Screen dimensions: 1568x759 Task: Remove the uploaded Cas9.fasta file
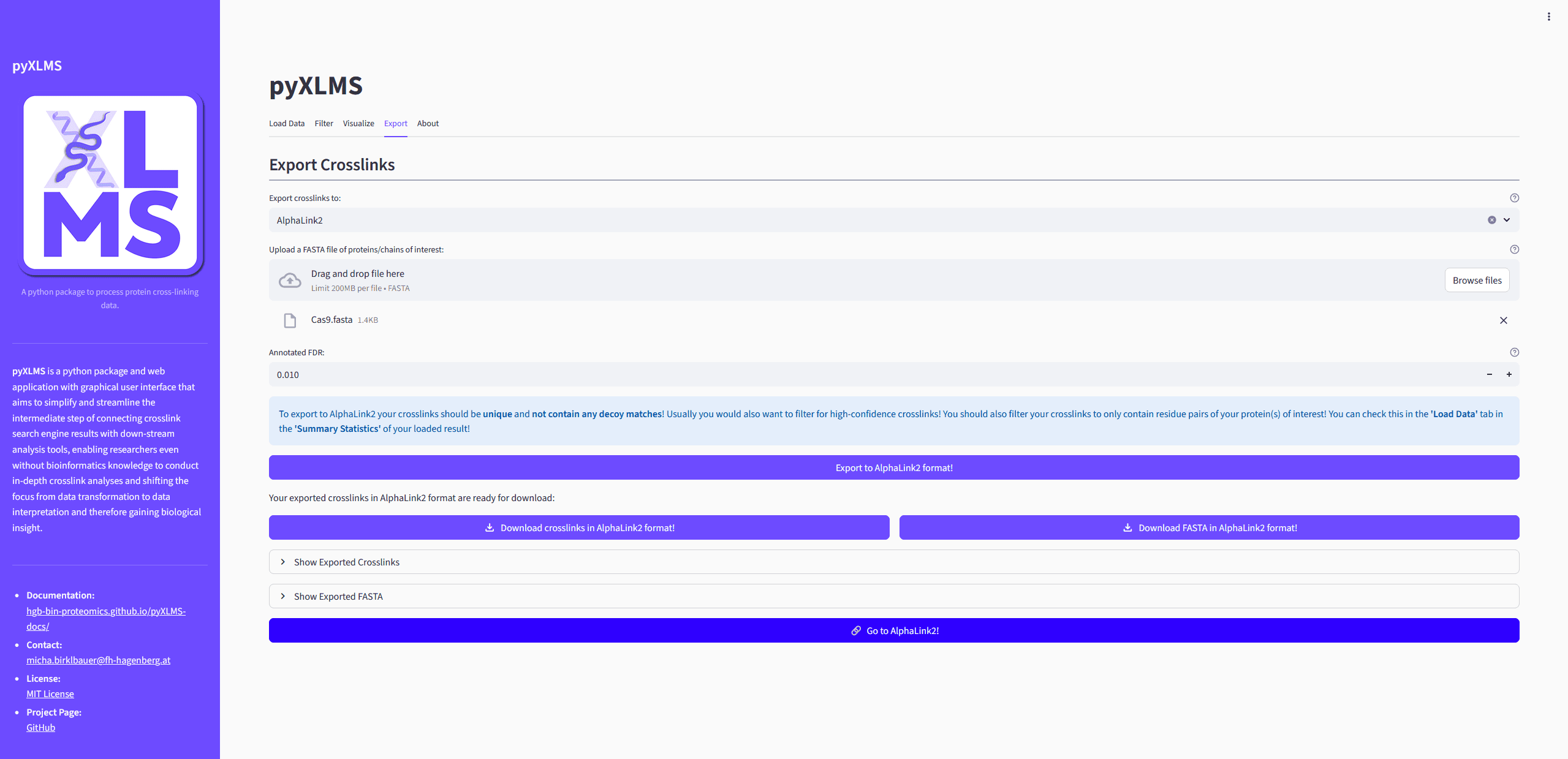1503,320
